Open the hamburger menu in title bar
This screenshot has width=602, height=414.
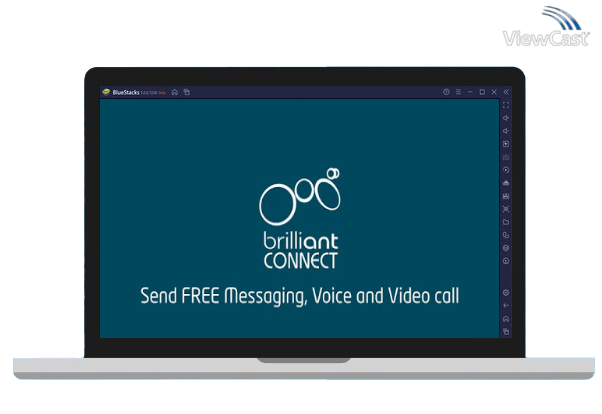coord(458,92)
